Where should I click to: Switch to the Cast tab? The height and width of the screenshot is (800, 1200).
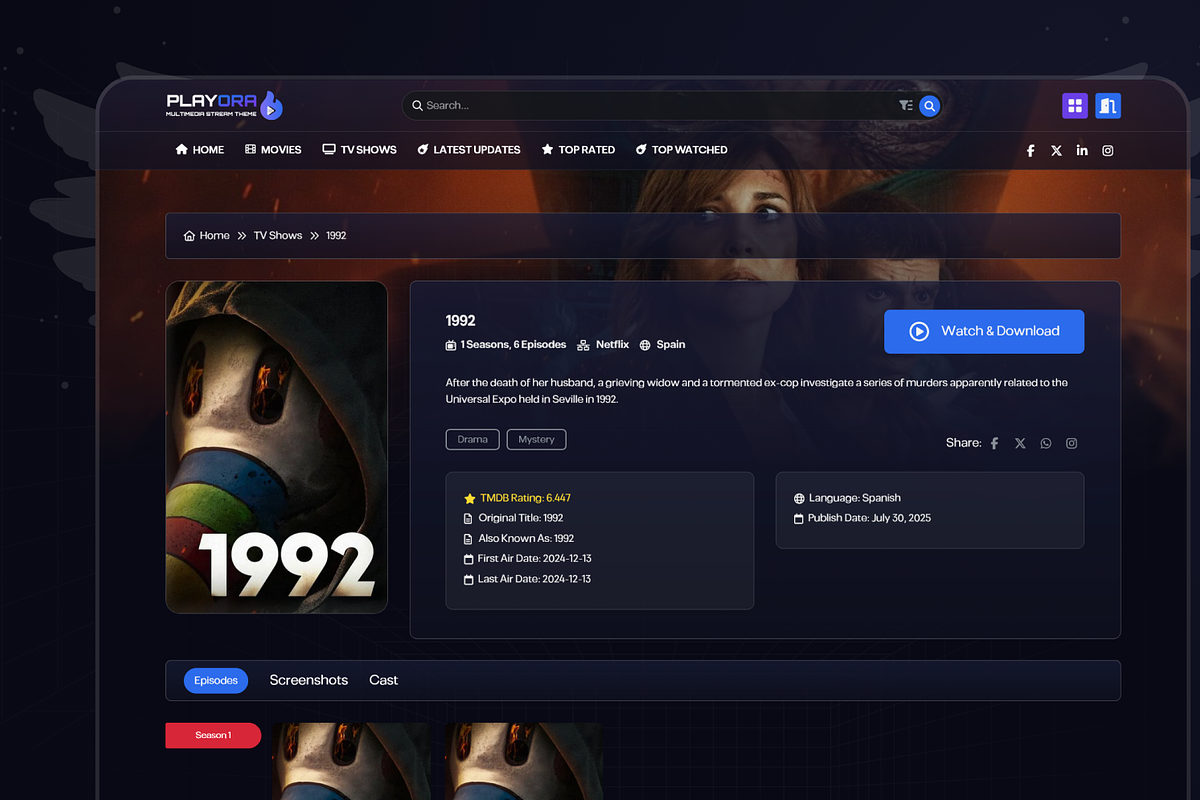click(x=383, y=680)
